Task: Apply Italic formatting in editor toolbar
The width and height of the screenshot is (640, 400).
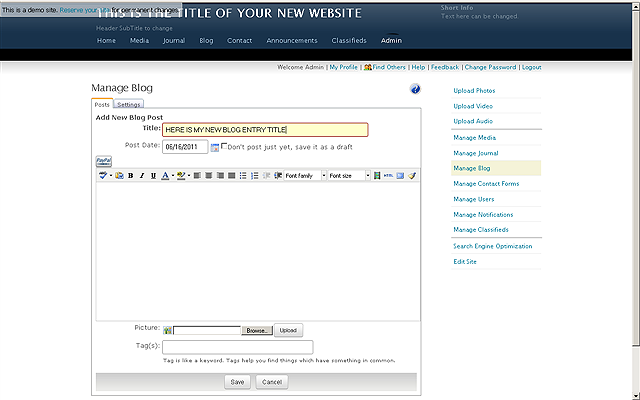Action: click(x=142, y=175)
